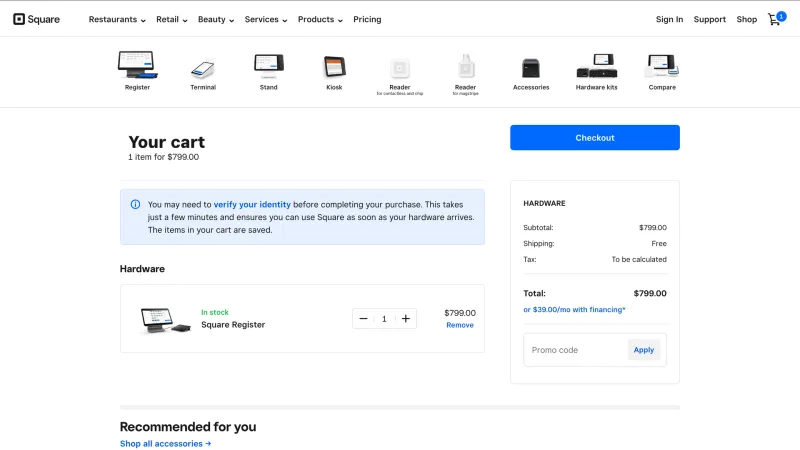Expand the Restaurants menu
The width and height of the screenshot is (800, 450).
pos(117,19)
